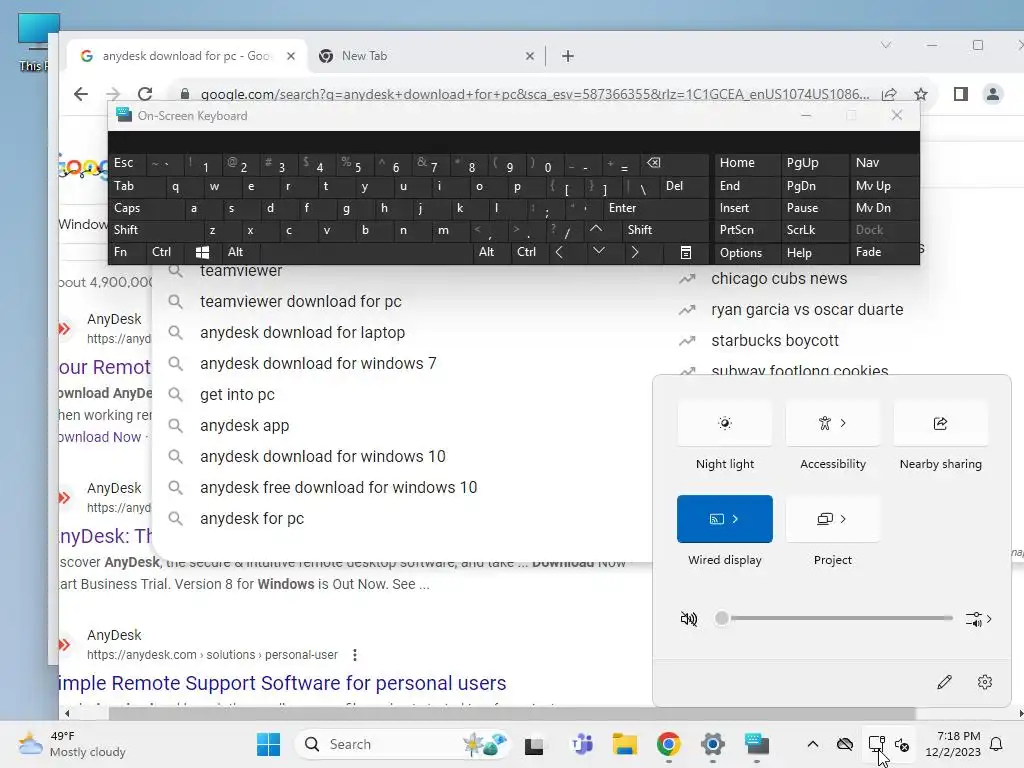Tap the Windows logo key on keyboard

(x=202, y=252)
